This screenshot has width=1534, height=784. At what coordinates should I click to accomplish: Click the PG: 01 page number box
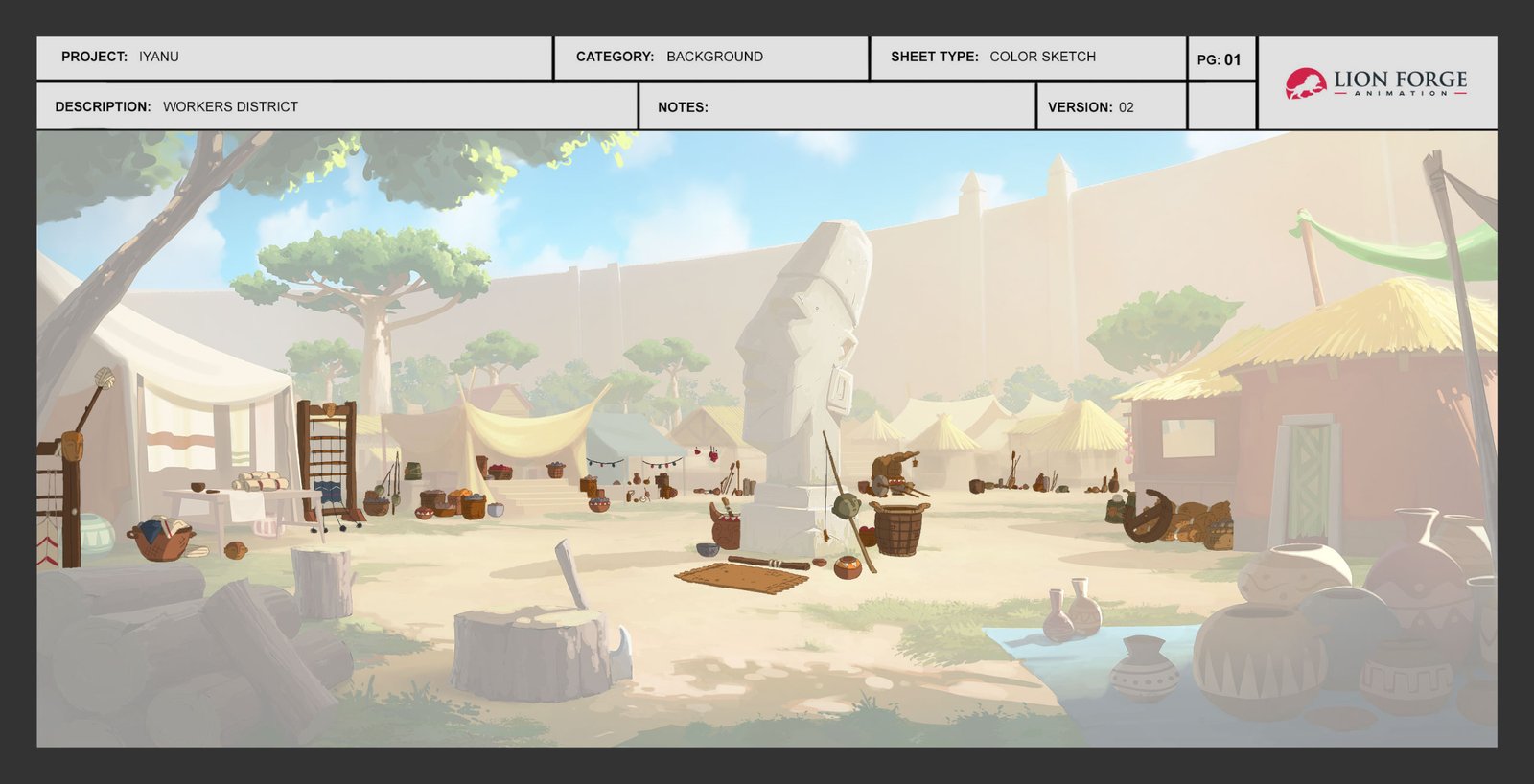coord(1220,58)
